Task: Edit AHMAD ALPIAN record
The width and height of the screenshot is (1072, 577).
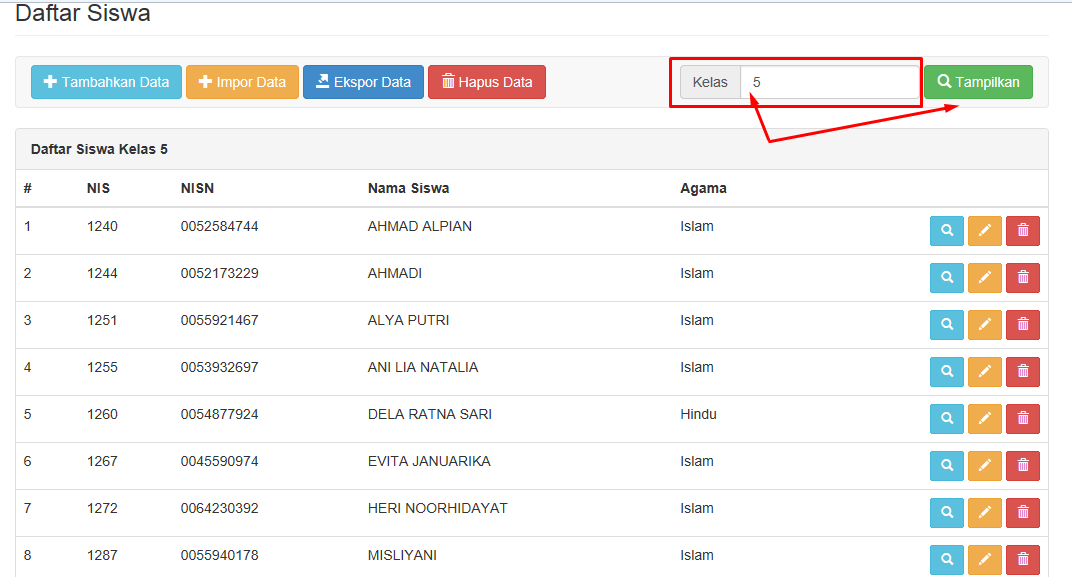Action: (984, 230)
